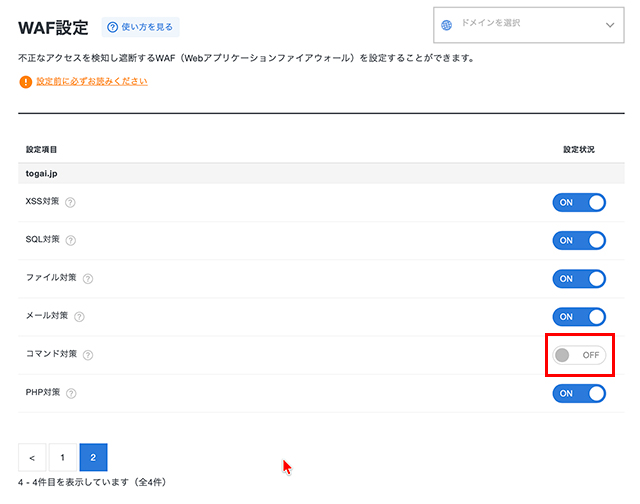Click help icon beside ファイル対策
640x504 pixels.
click(x=88, y=279)
